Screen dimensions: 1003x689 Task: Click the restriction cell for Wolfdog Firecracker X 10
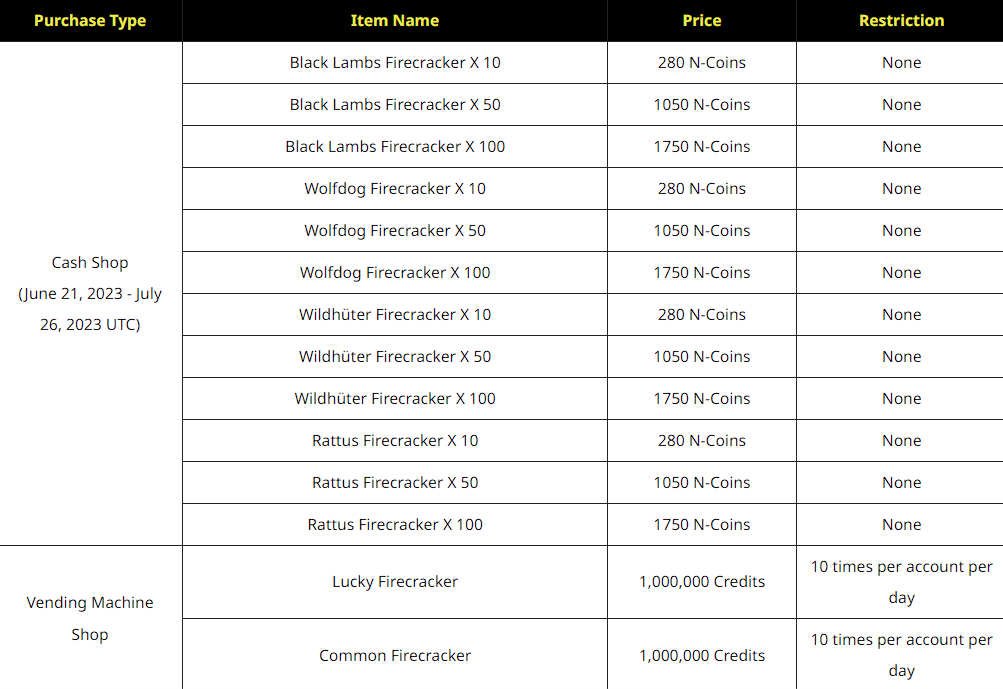tap(901, 188)
